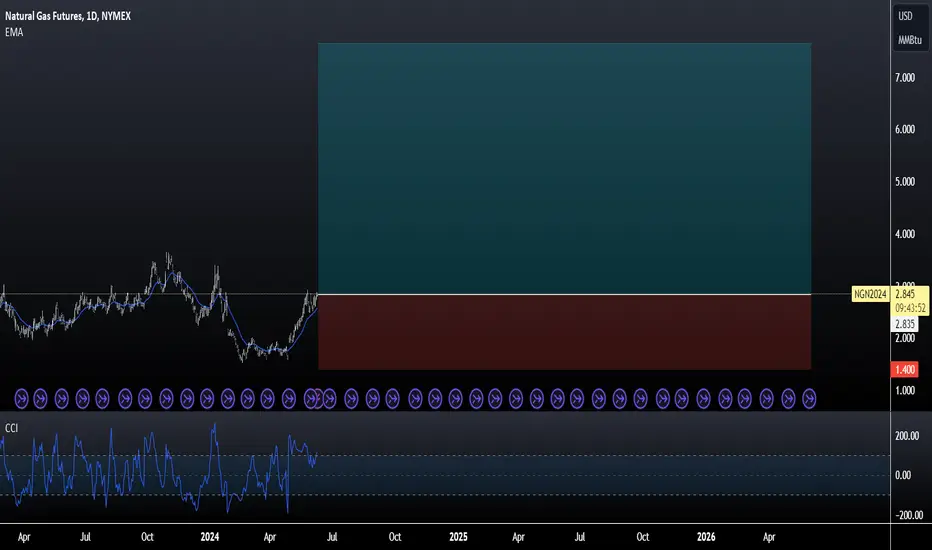Viewport: 932px width, 550px height.
Task: Click the 200.00 CCI scale value
Action: (907, 436)
